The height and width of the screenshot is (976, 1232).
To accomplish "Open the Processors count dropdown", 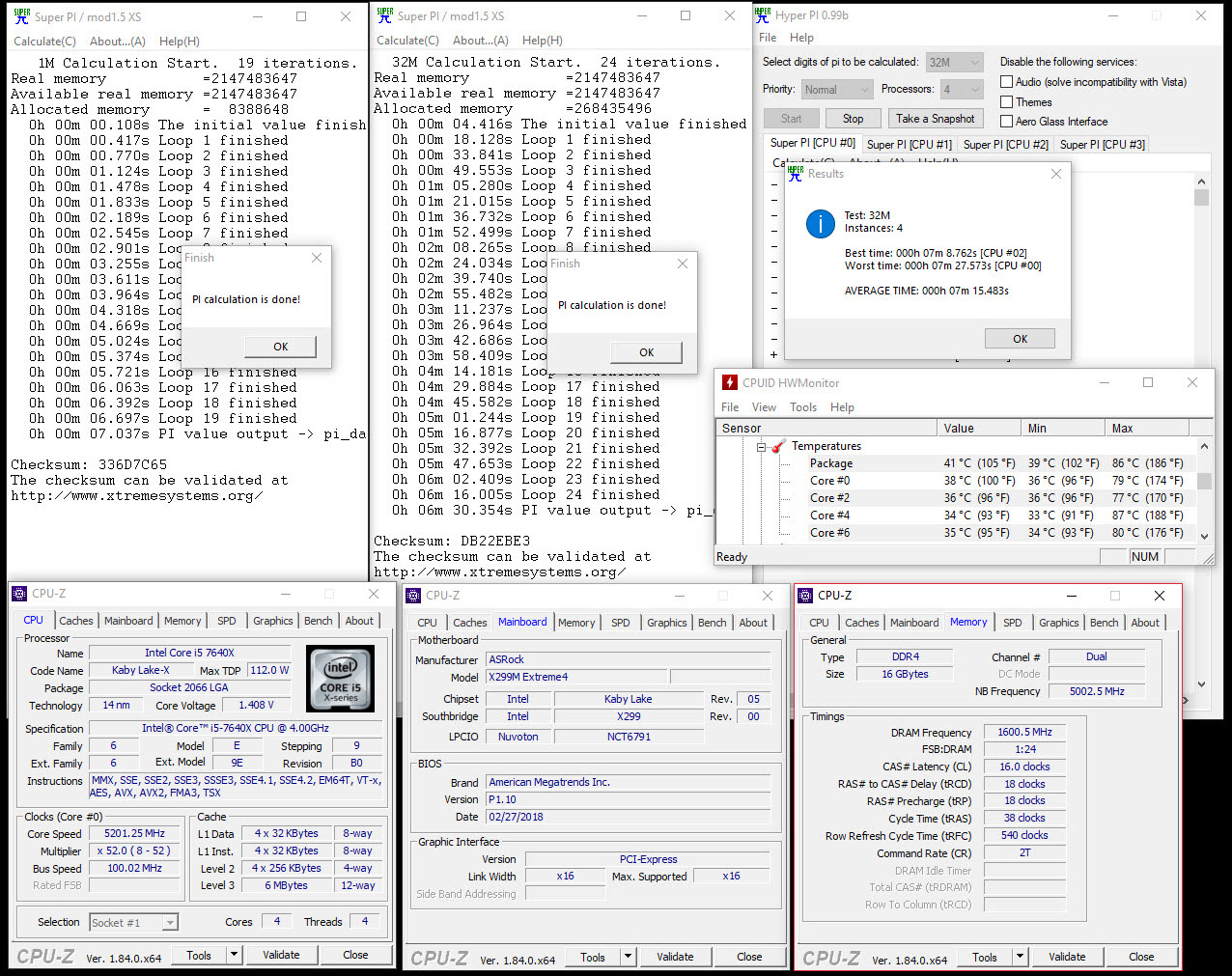I will (x=962, y=89).
